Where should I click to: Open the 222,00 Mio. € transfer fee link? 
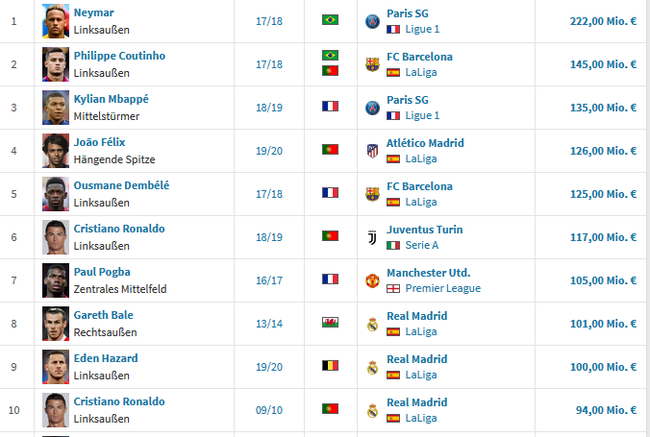pos(603,21)
